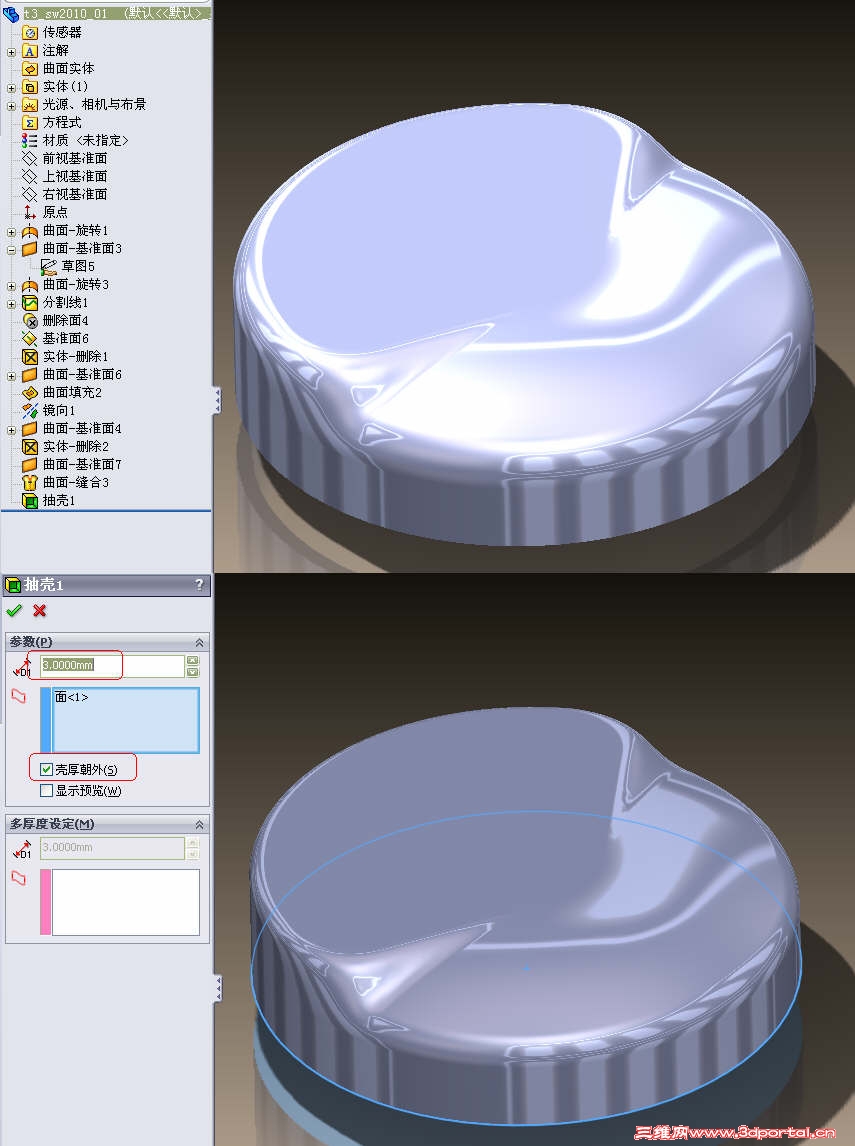The width and height of the screenshot is (855, 1146).
Task: Click the thickness field spinner arrows
Action: (x=192, y=665)
